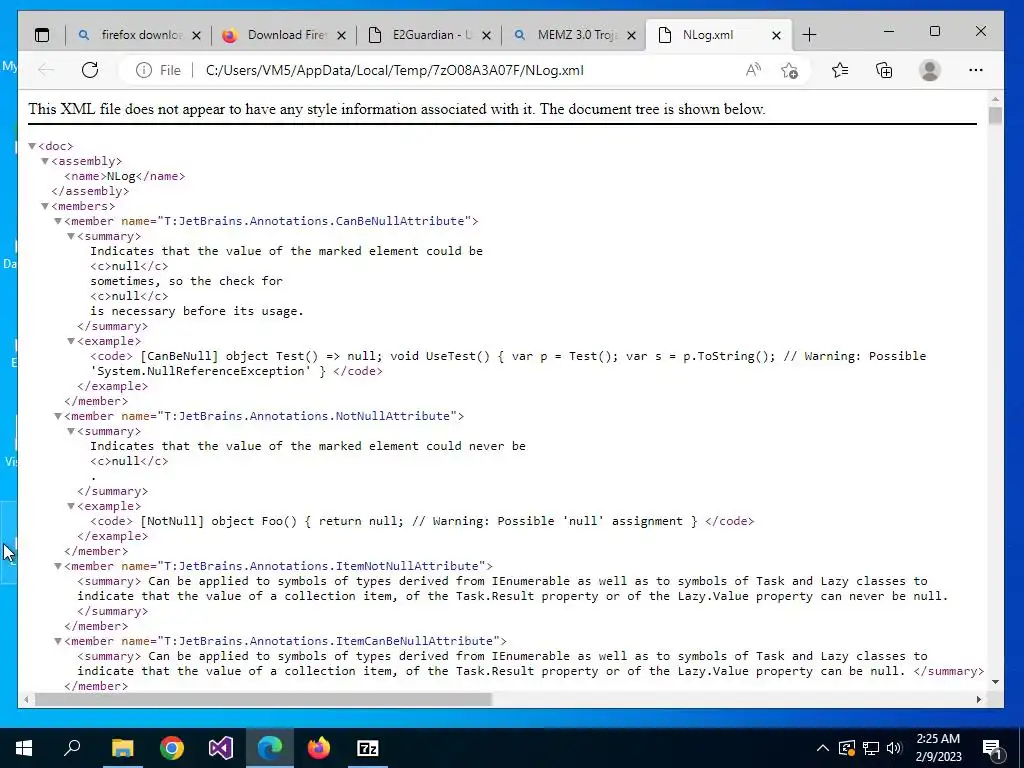Open Firefox from taskbar
The image size is (1024, 768).
click(x=319, y=748)
